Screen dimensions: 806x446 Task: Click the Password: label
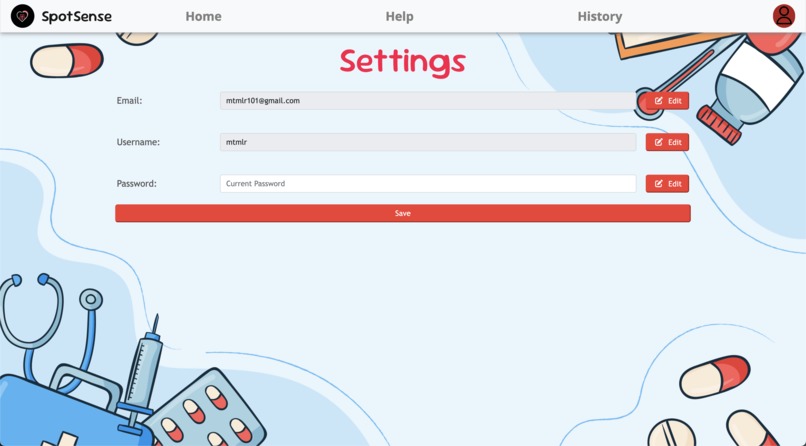click(136, 183)
